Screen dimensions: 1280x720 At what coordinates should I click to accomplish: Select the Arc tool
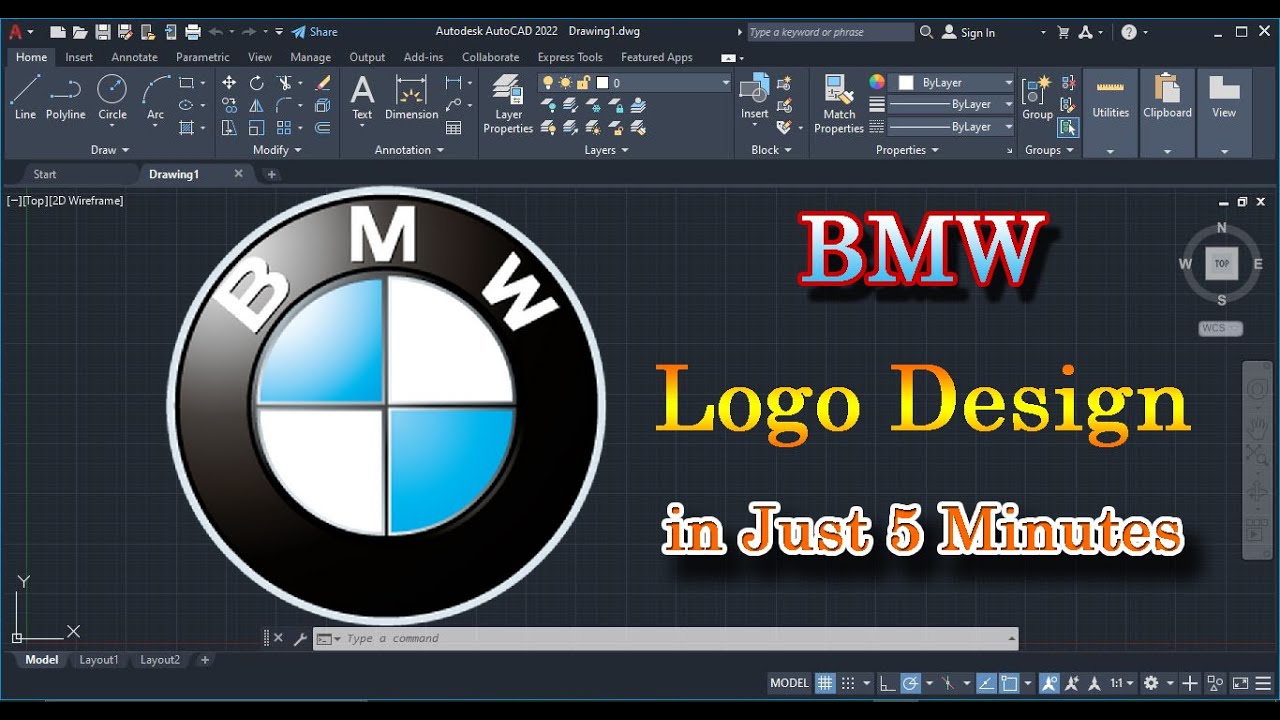[x=155, y=98]
